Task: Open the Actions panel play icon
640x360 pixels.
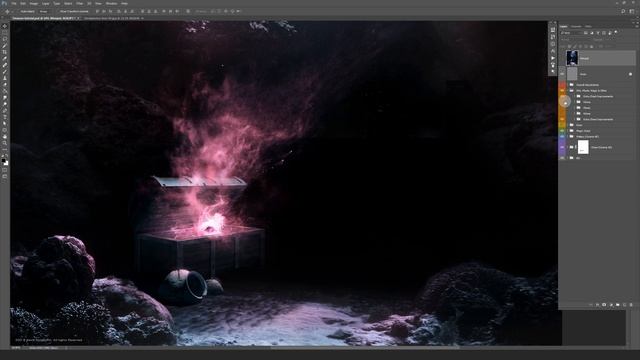Action: point(553,58)
